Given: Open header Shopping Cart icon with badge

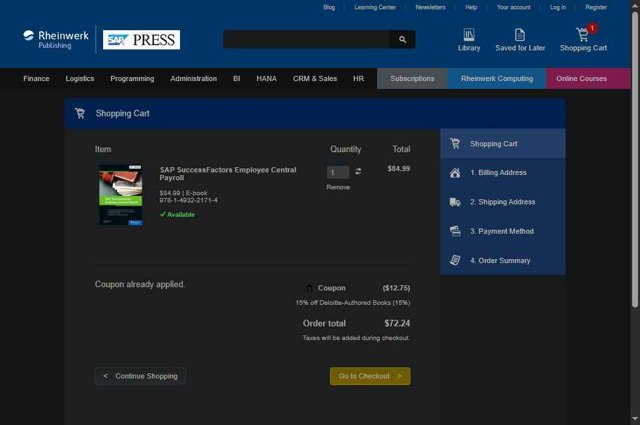Looking at the screenshot, I should coord(583,34).
